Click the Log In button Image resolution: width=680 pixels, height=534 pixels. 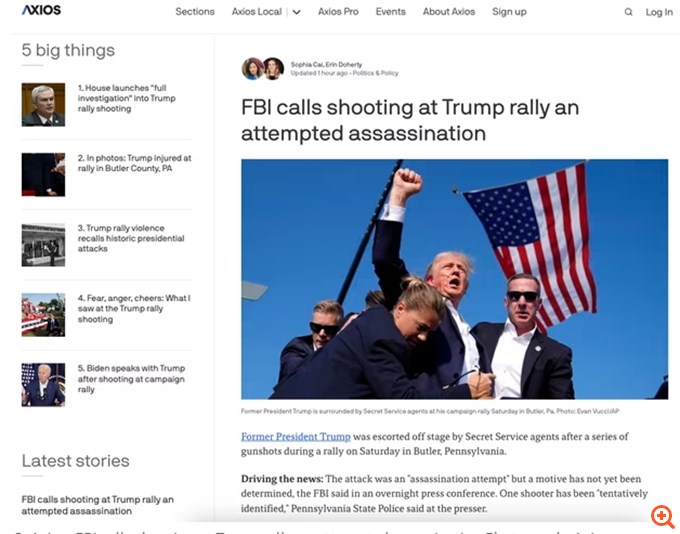click(x=659, y=12)
